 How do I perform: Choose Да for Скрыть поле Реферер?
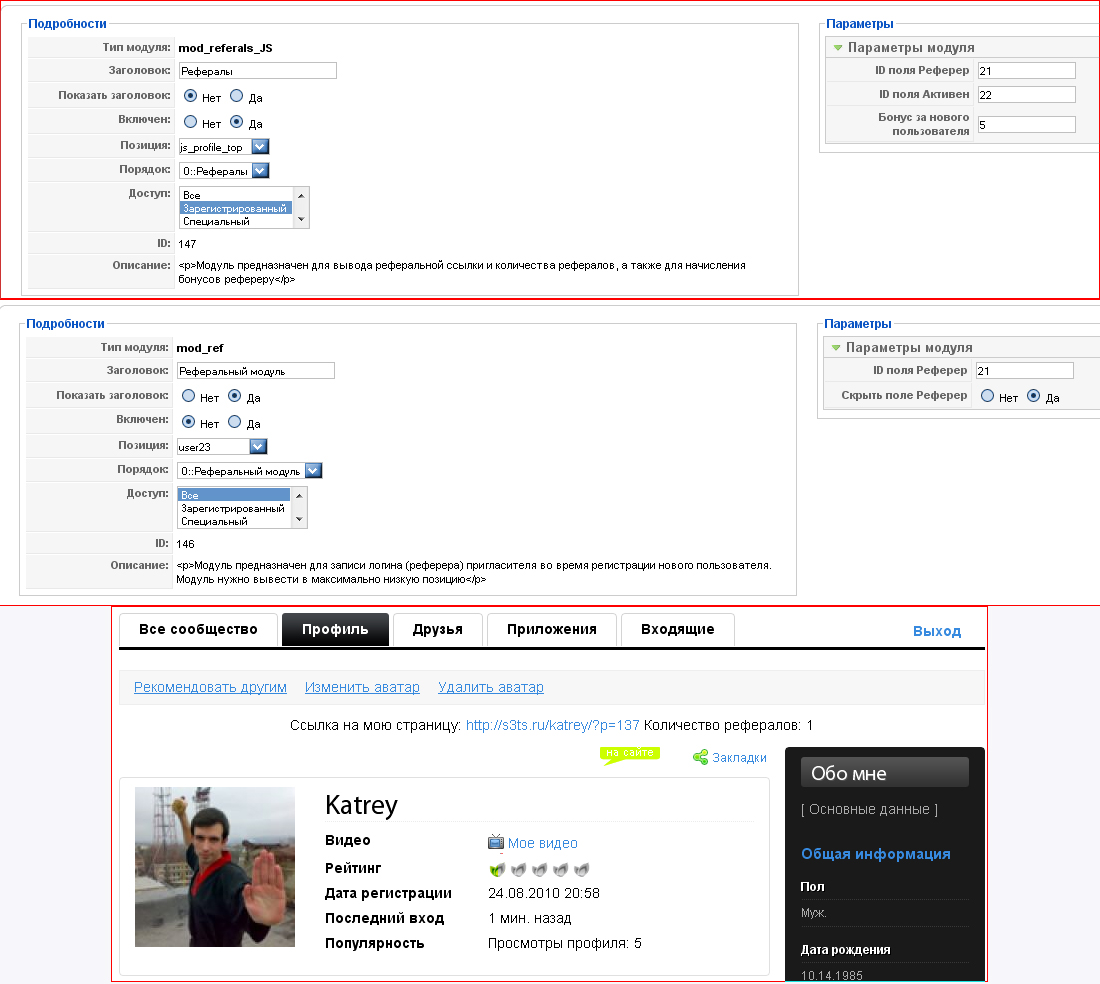(x=1033, y=396)
